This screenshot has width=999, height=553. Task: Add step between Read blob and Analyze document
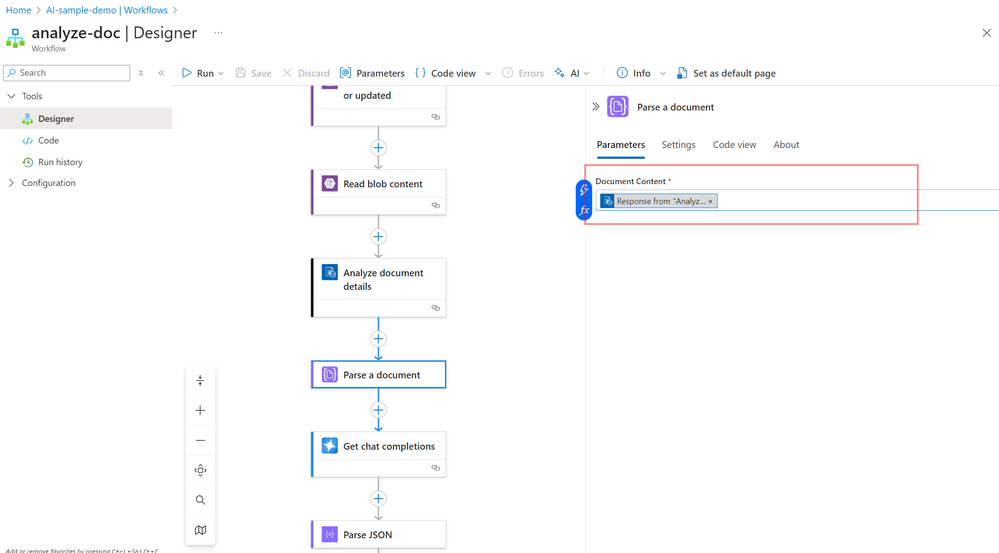[x=378, y=236]
